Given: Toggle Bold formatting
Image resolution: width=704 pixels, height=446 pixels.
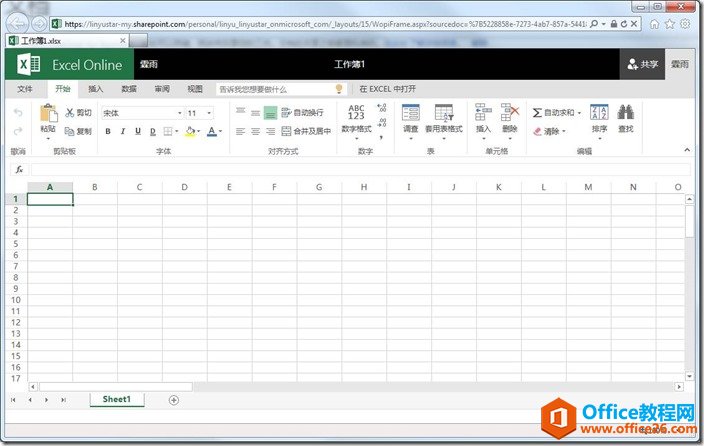Looking at the screenshot, I should point(108,131).
